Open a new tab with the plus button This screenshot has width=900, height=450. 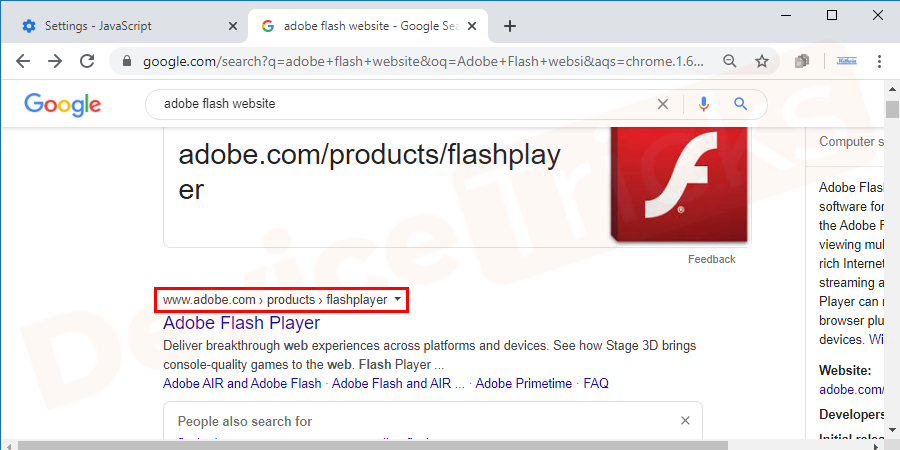509,26
